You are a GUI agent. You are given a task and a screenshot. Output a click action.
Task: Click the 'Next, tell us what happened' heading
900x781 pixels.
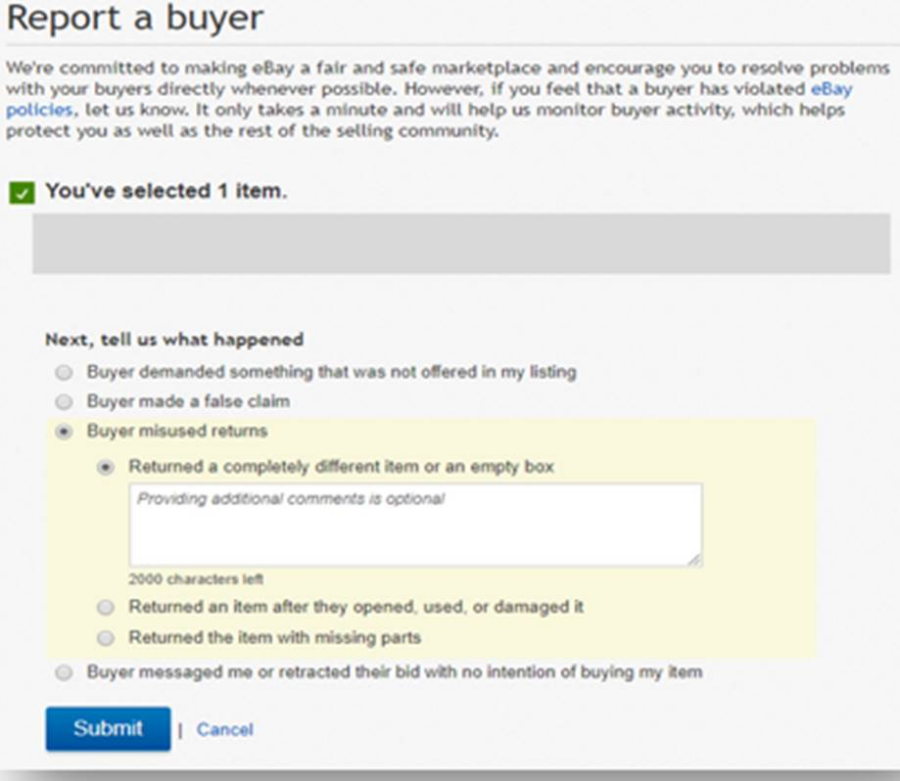pyautogui.click(x=174, y=339)
